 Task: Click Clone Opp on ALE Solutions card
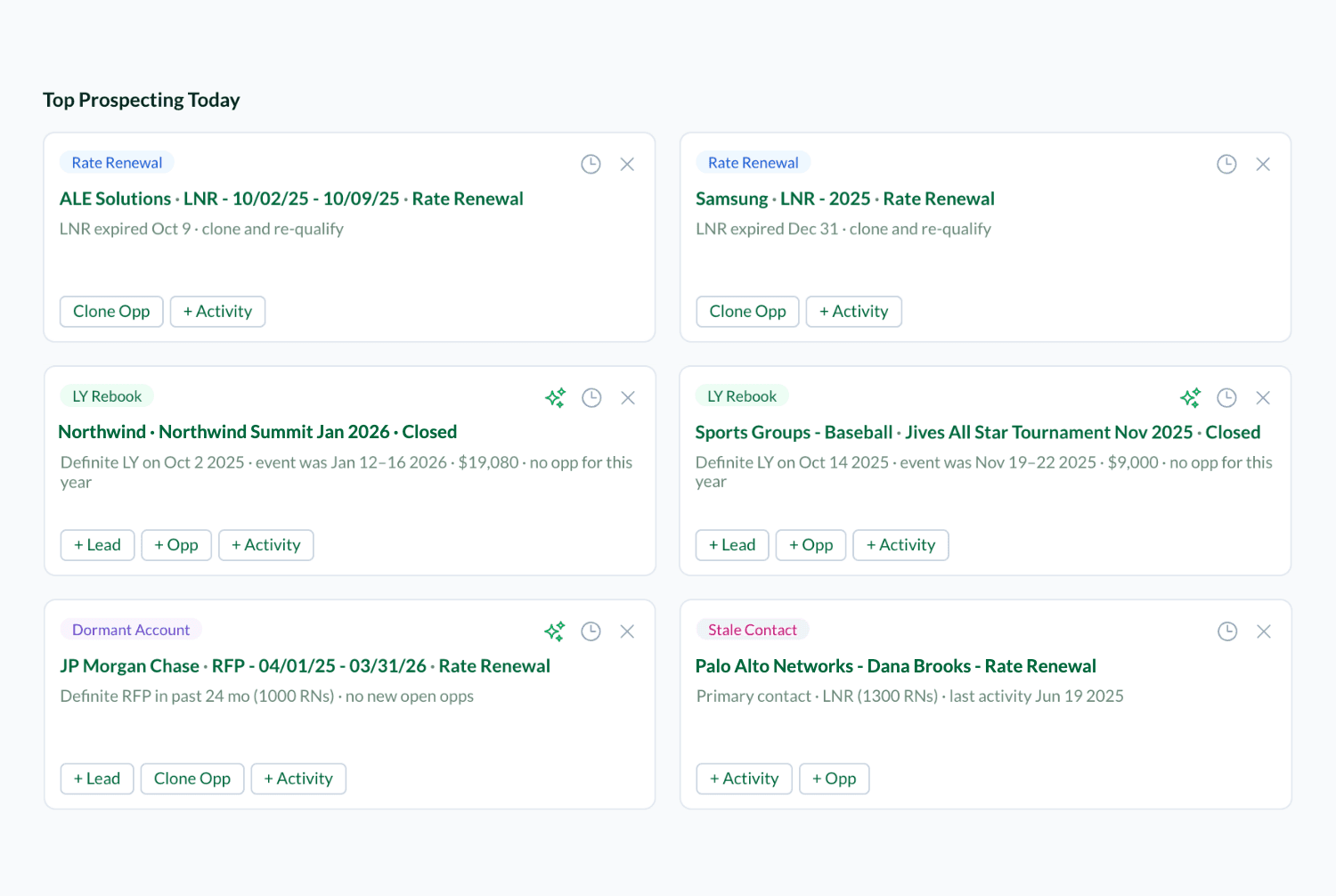click(111, 312)
